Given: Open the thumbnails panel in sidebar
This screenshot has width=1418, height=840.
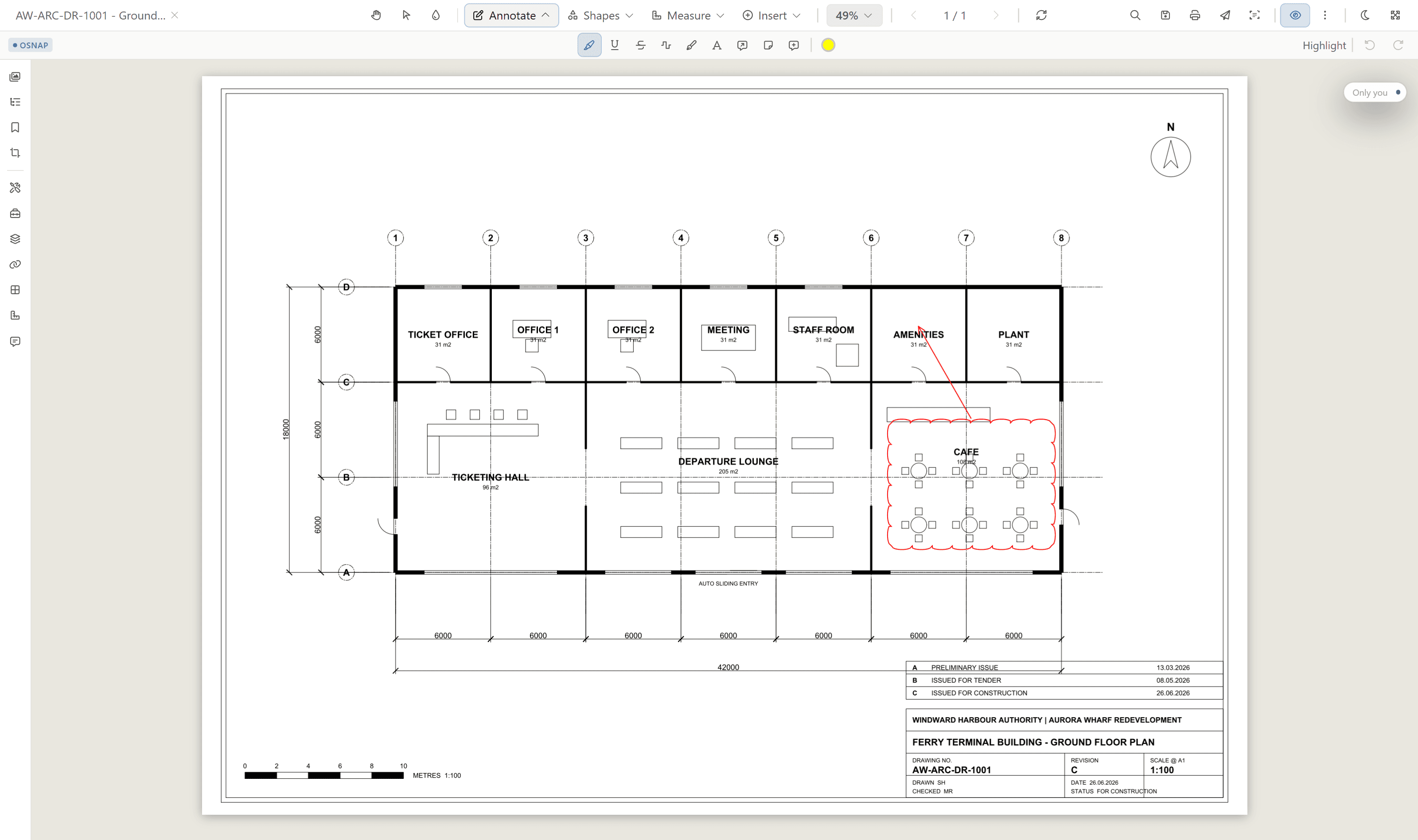Looking at the screenshot, I should pyautogui.click(x=15, y=76).
